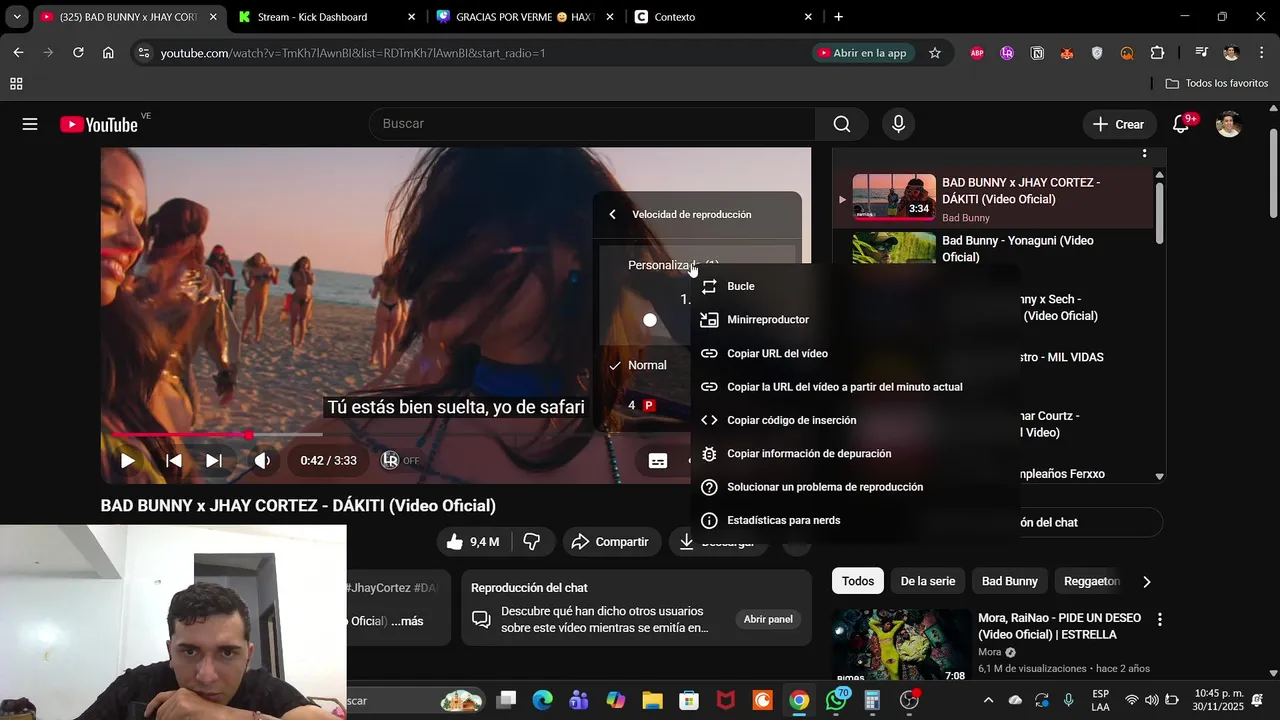
Task: Open Microsoft Edge from the taskbar
Action: [x=542, y=700]
